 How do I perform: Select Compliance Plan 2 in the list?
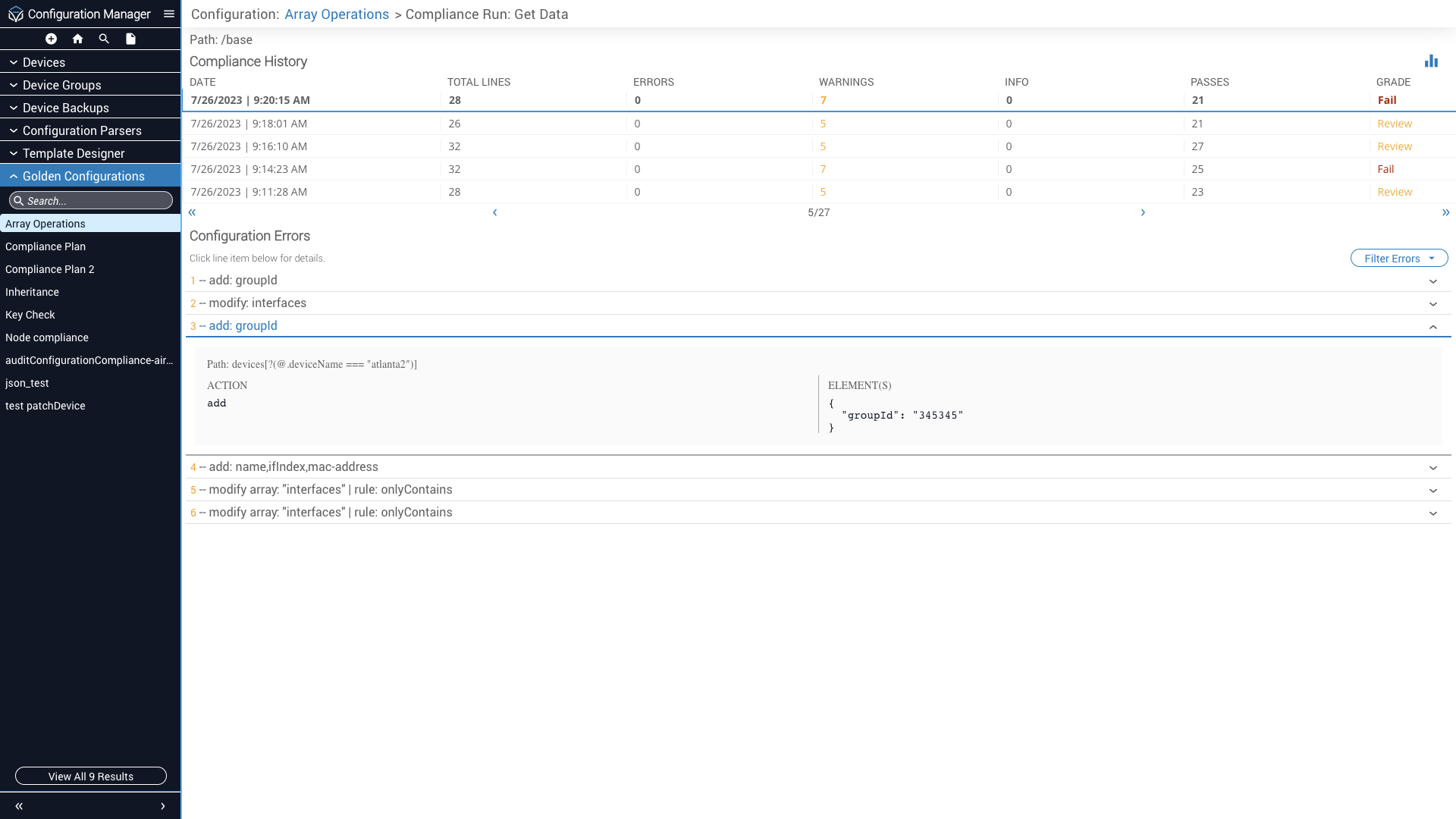50,269
